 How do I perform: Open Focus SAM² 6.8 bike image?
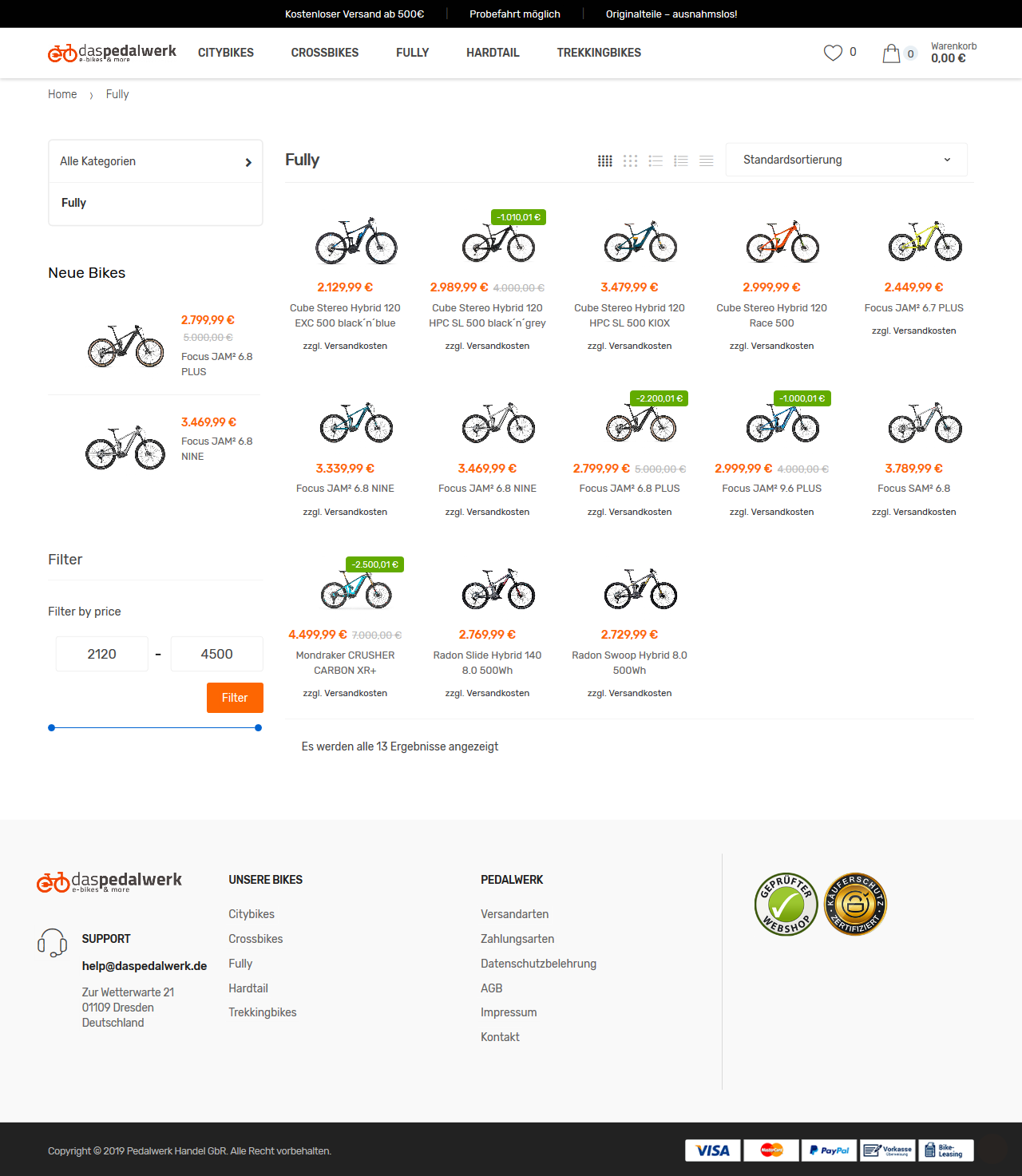925,422
